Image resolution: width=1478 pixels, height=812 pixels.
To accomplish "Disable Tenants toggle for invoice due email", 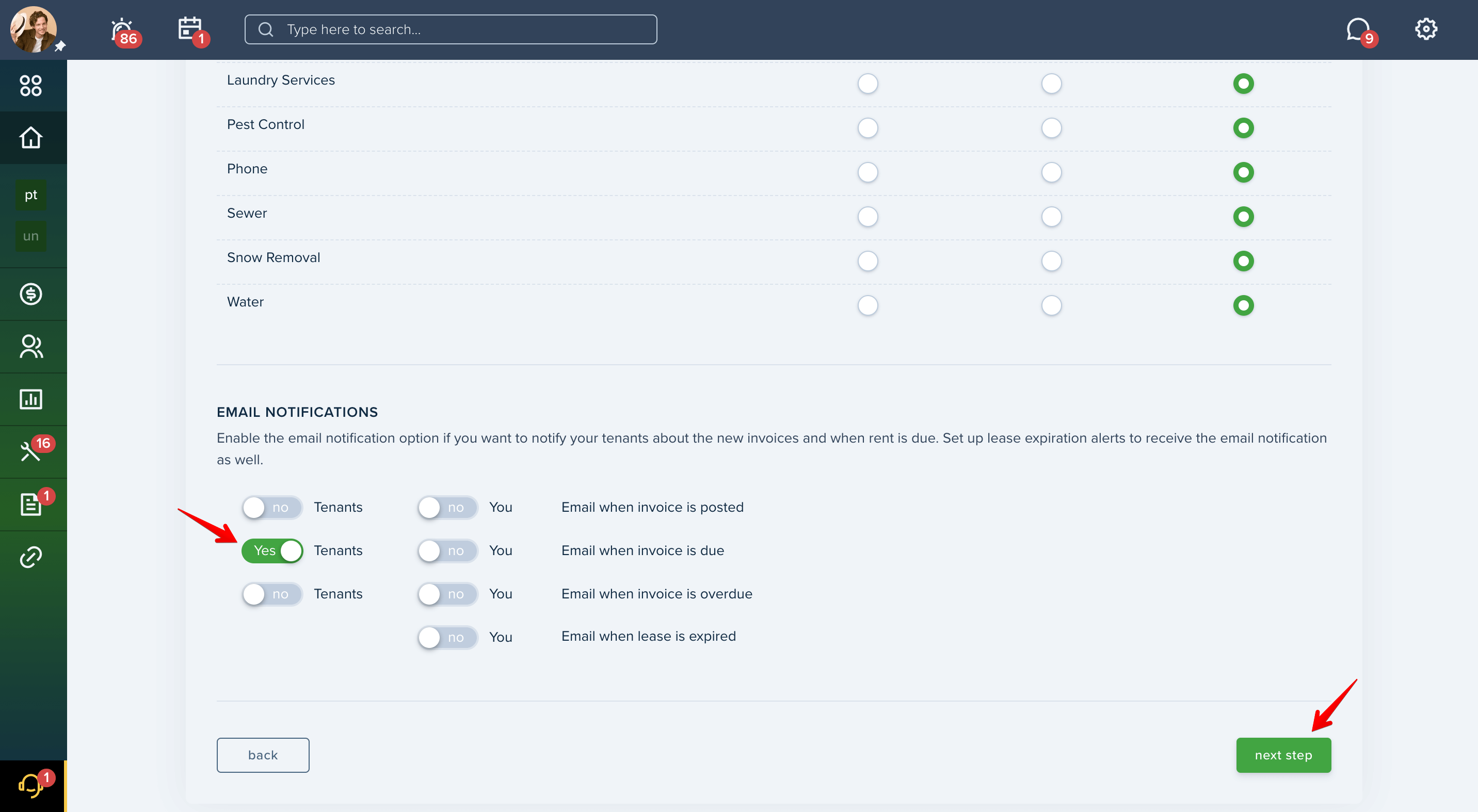I will coord(272,550).
